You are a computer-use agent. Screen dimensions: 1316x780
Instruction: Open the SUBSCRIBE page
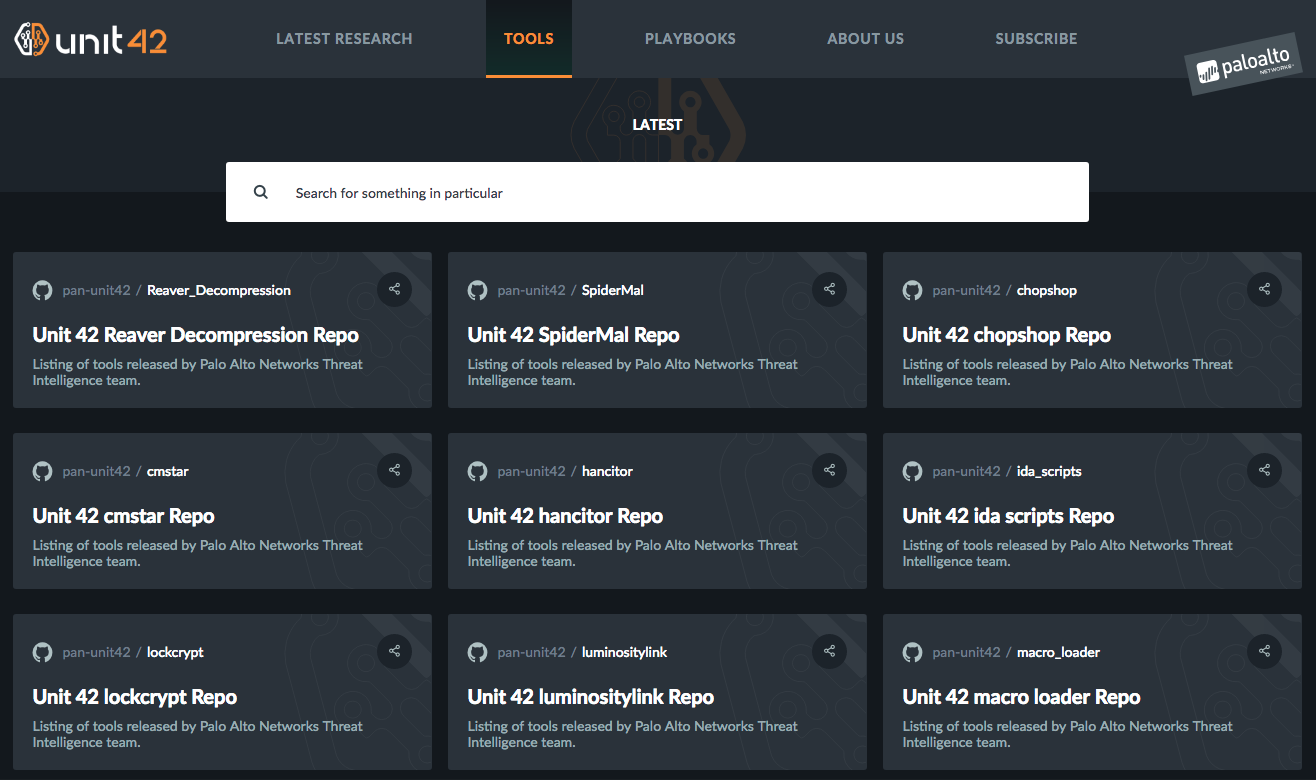[1036, 38]
